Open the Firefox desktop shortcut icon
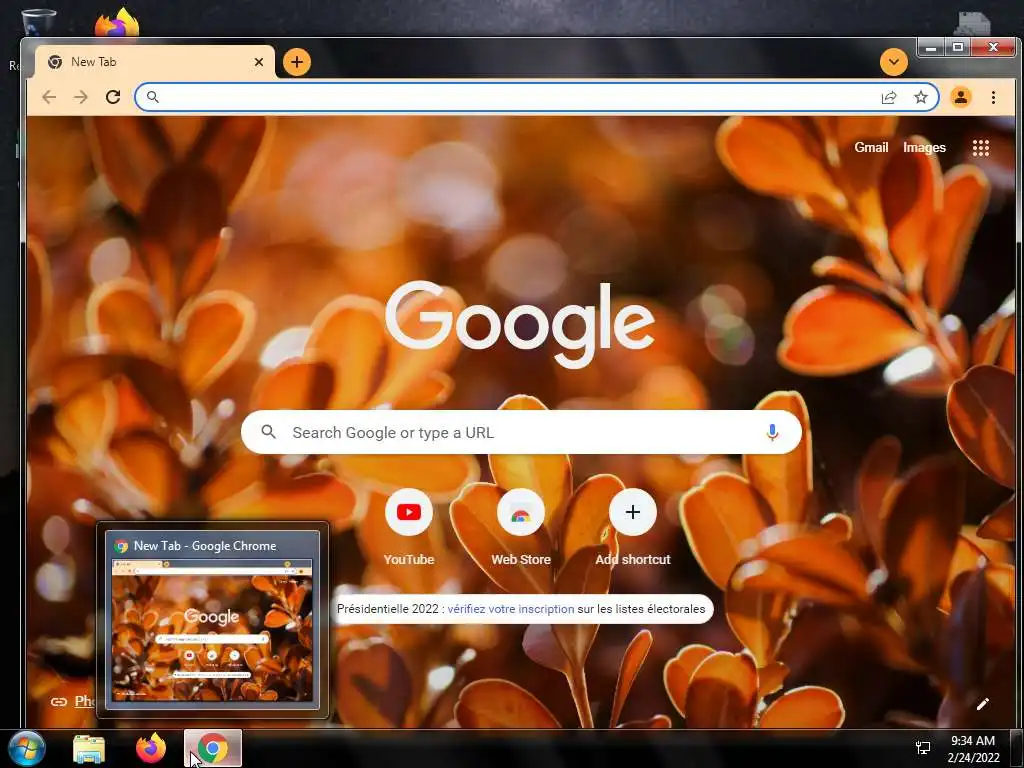Screen dimensions: 1024x768 [118, 23]
